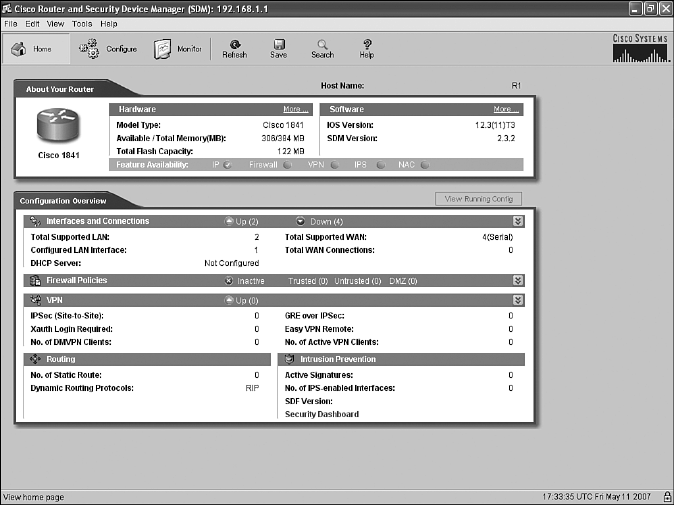Expand the VPN overview section
The width and height of the screenshot is (674, 505).
518,300
